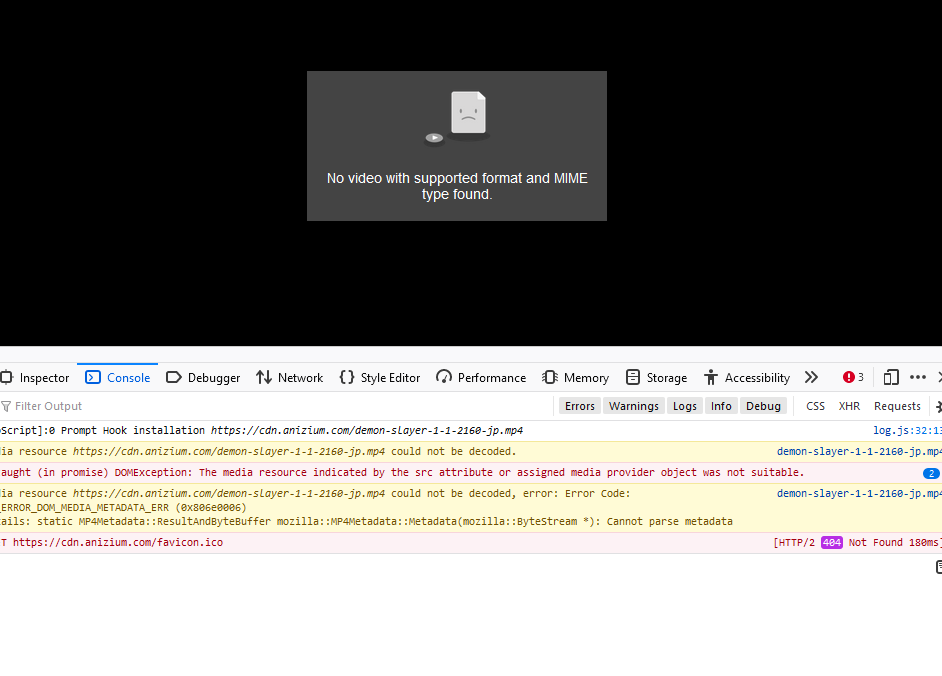The width and height of the screenshot is (942, 676).
Task: Open the first warning's demon-slayer-1-1-2160-jp.mp4 source link
Action: tap(859, 451)
